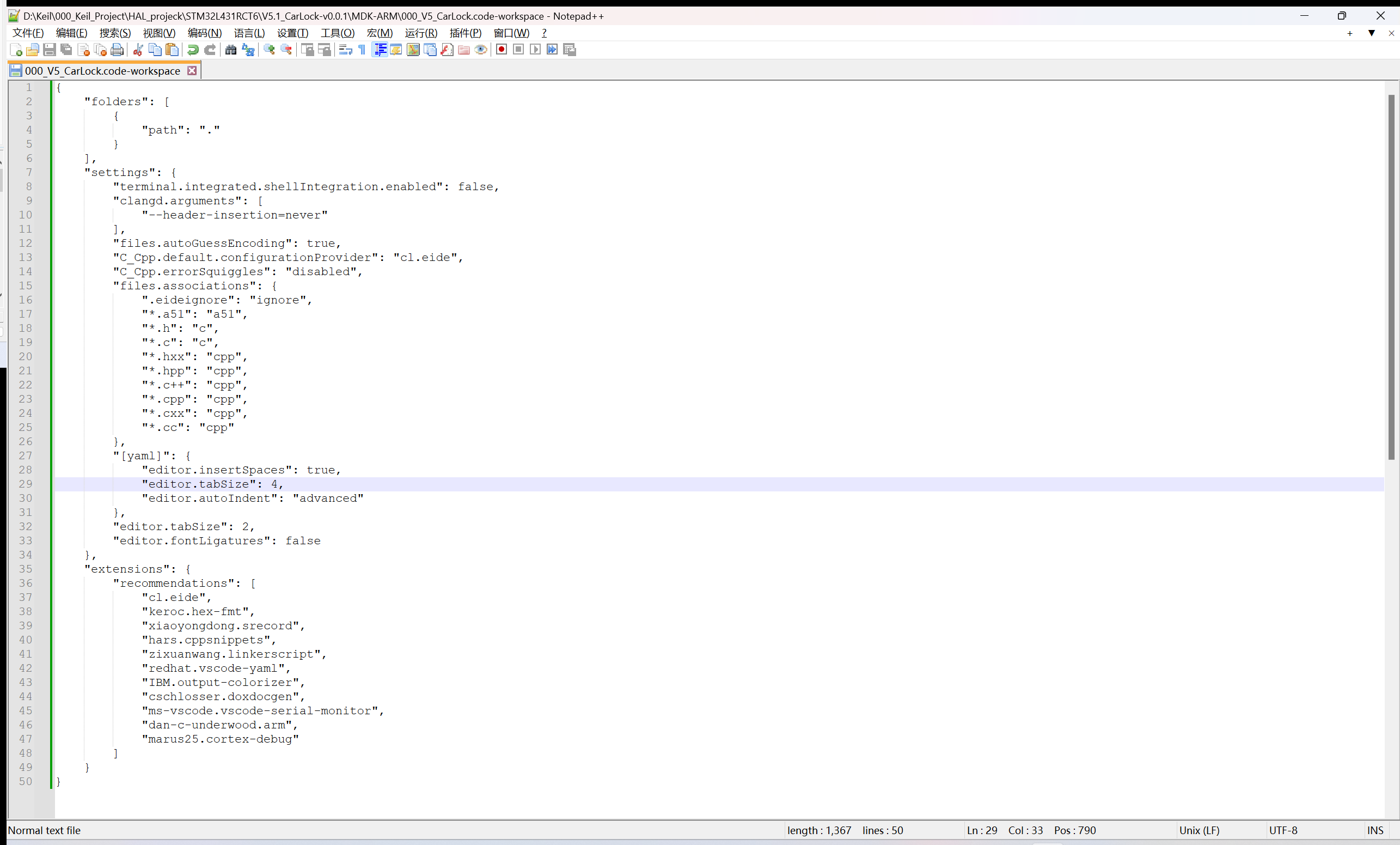Viewport: 1400px width, 845px height.
Task: Open the 插件(P) menu
Action: [466, 33]
